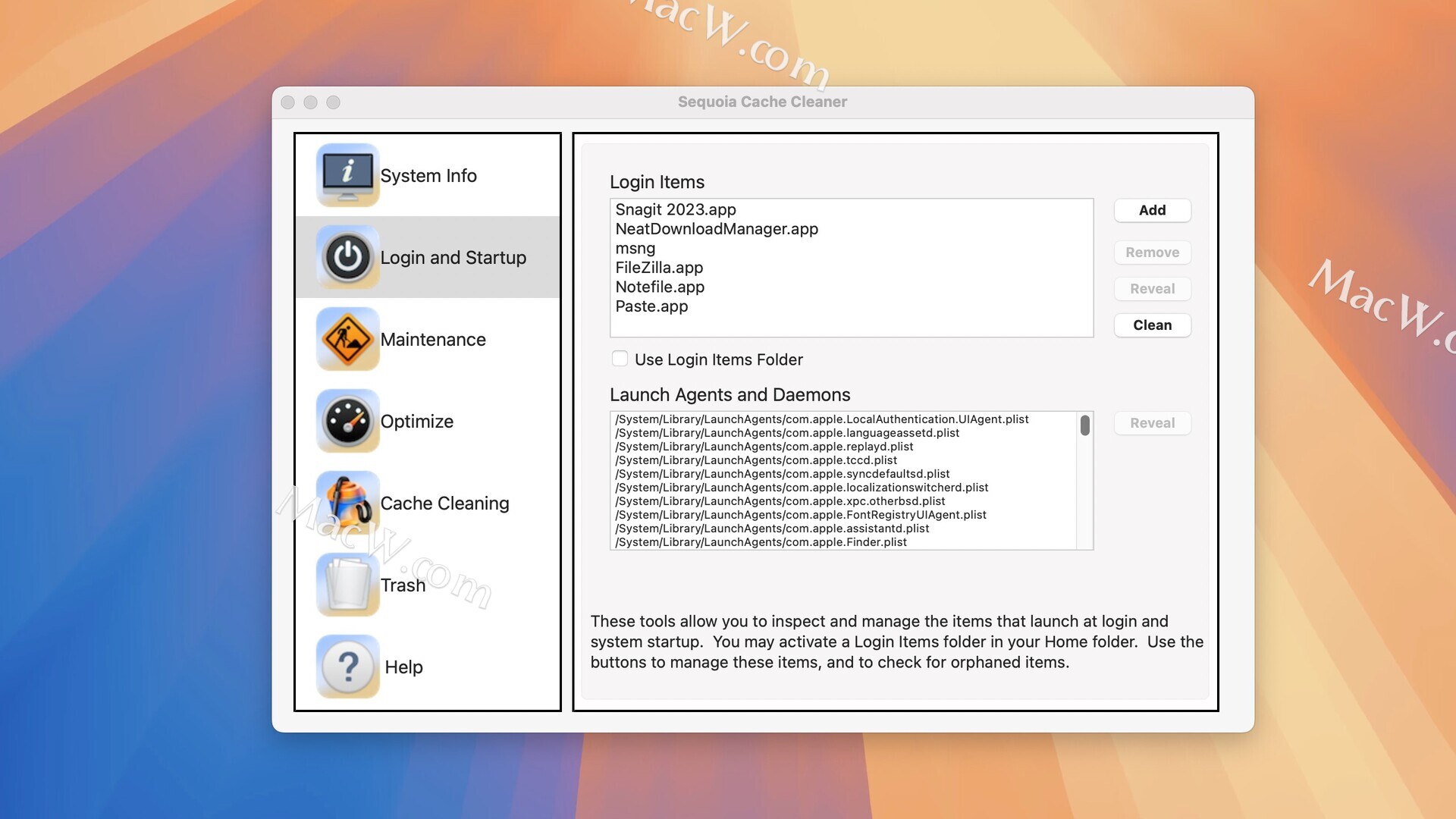Click the Clean button

point(1152,325)
